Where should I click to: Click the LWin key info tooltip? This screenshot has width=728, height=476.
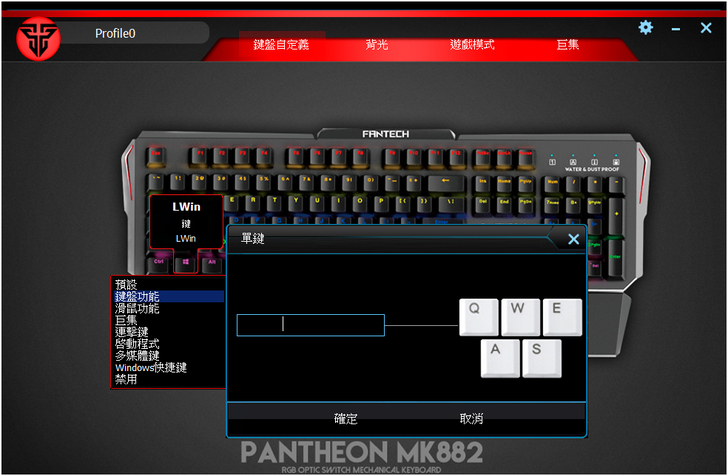pos(186,222)
